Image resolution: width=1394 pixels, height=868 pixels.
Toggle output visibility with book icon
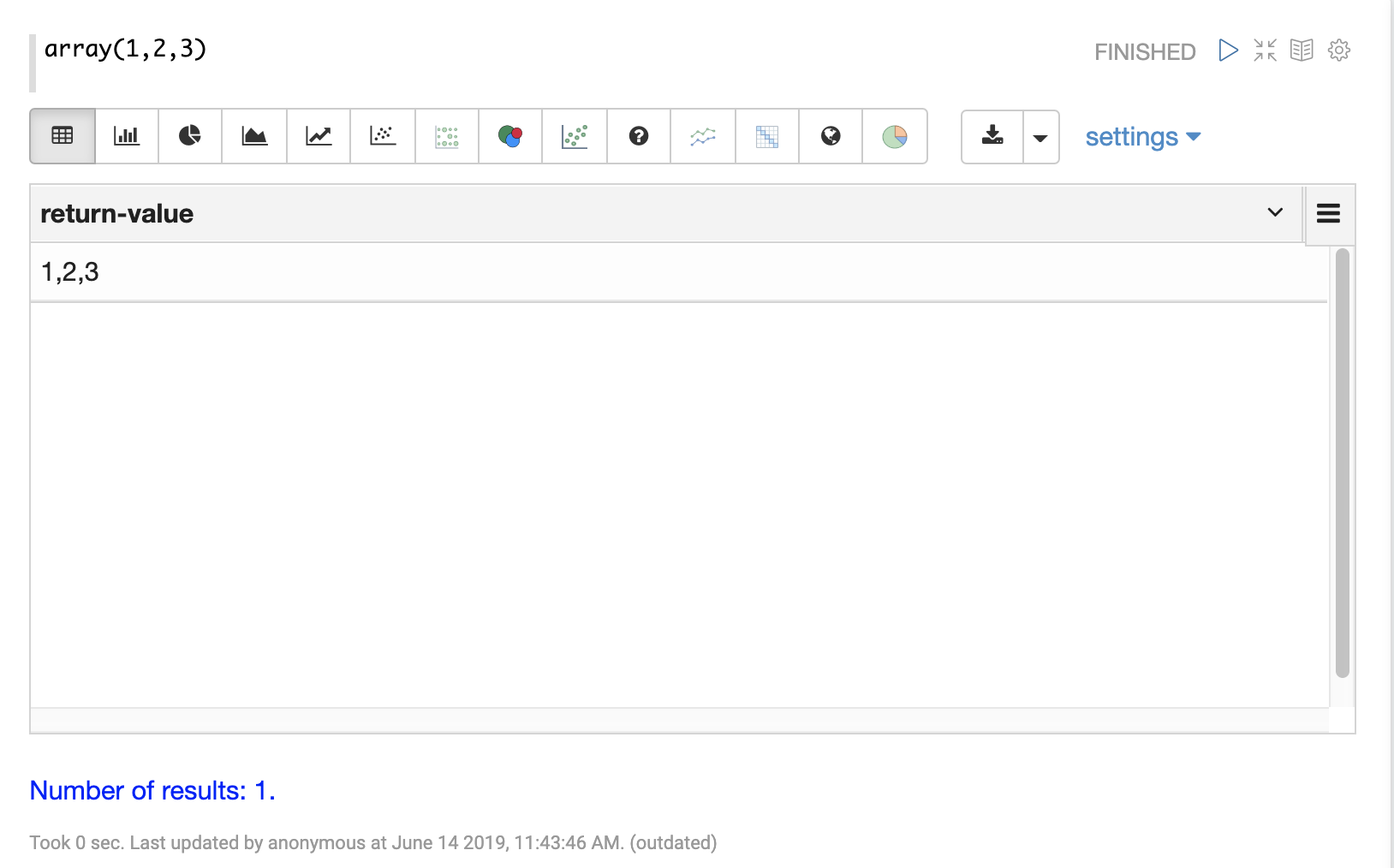click(1302, 51)
